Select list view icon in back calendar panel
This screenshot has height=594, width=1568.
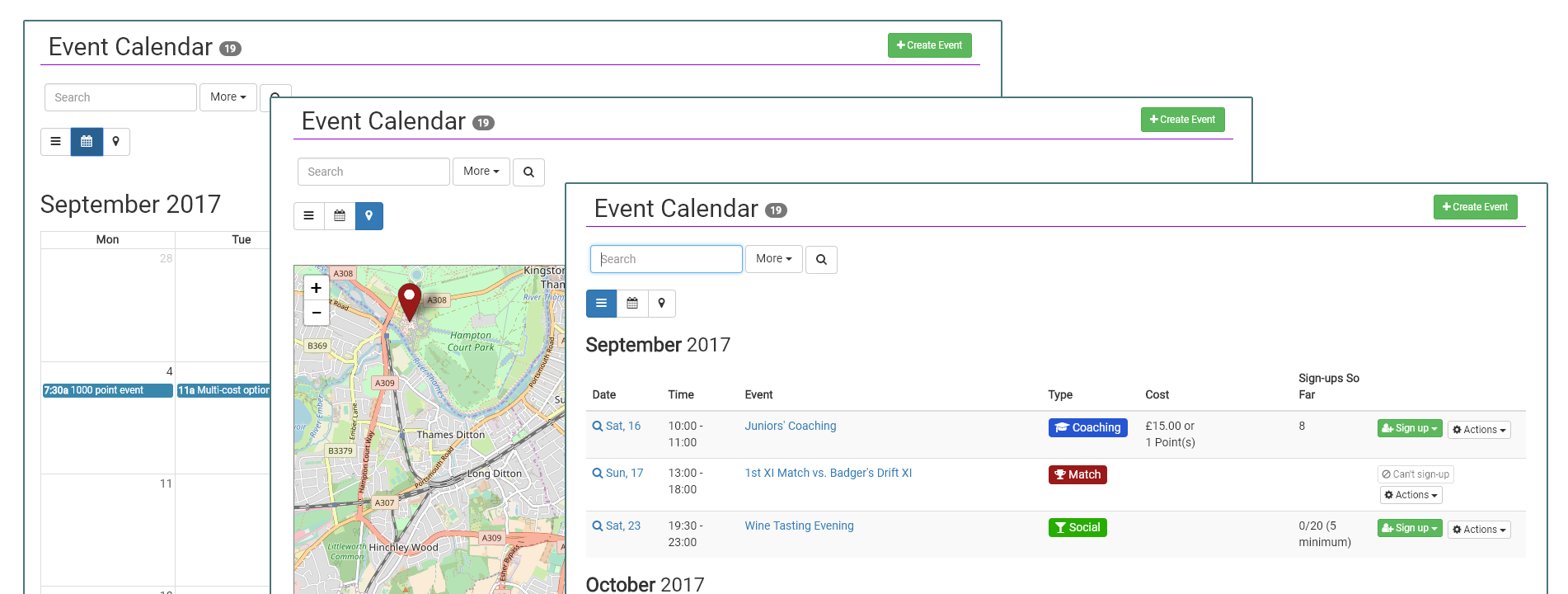pos(56,142)
